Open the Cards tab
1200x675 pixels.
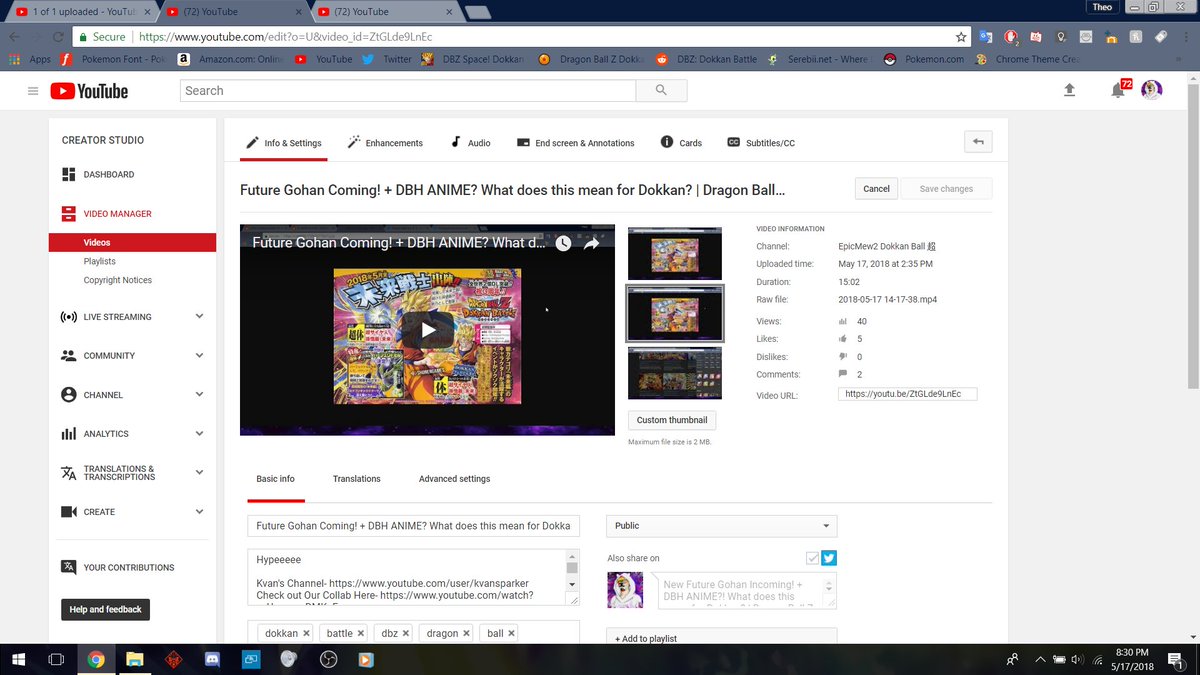pos(681,143)
